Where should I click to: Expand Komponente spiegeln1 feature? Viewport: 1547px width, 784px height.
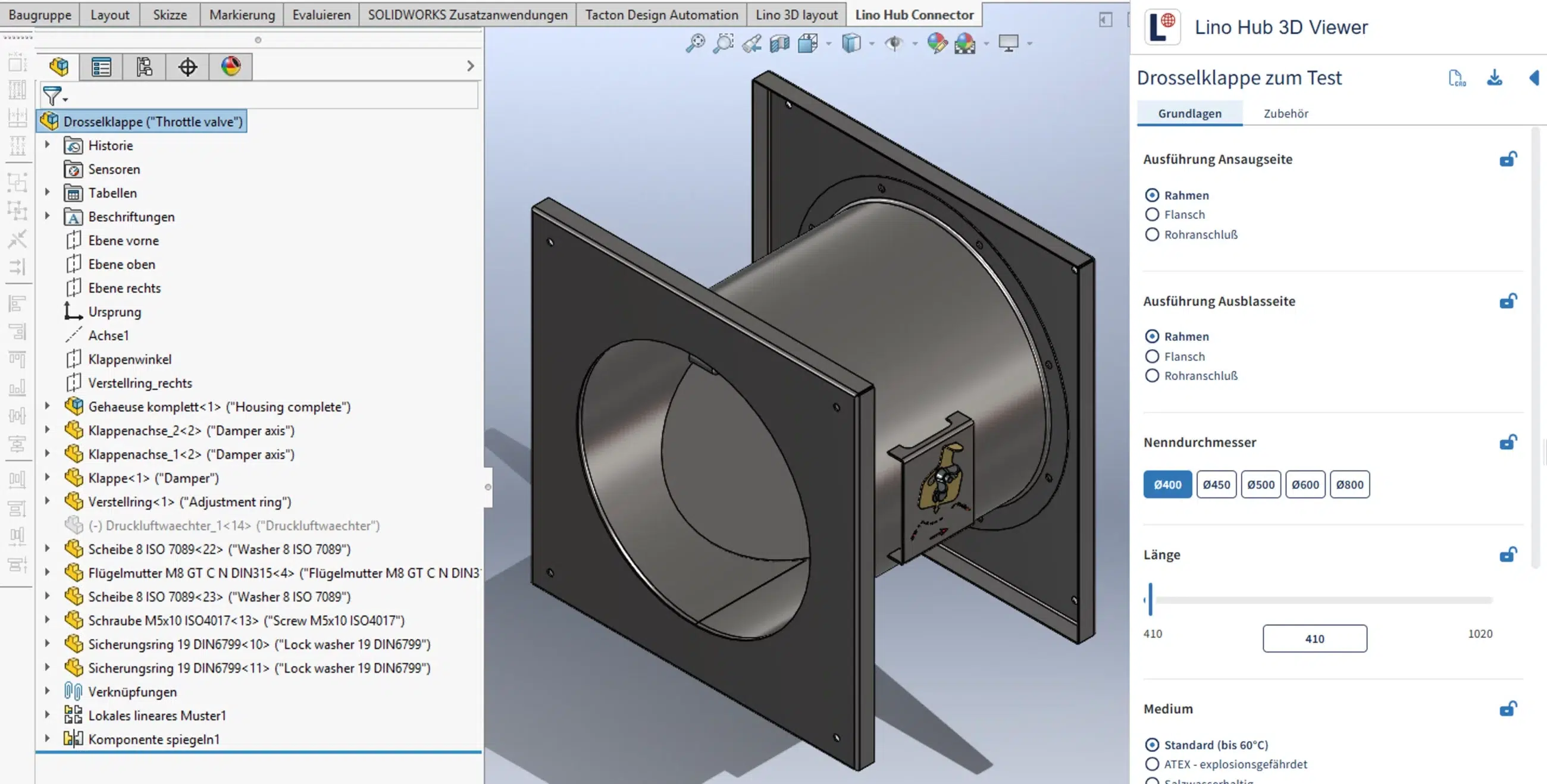47,738
